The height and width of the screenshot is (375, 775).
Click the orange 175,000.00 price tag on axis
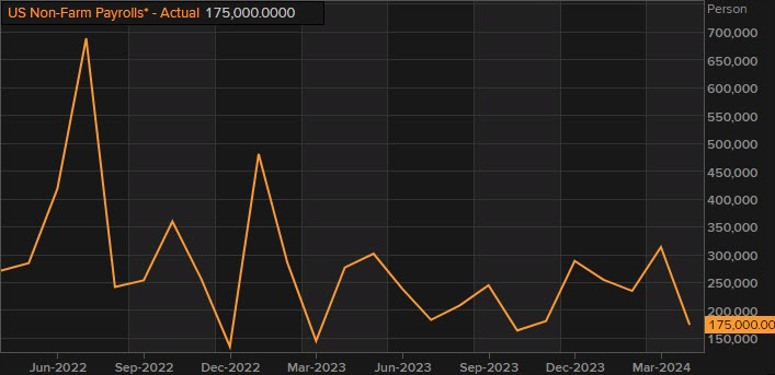(740, 325)
